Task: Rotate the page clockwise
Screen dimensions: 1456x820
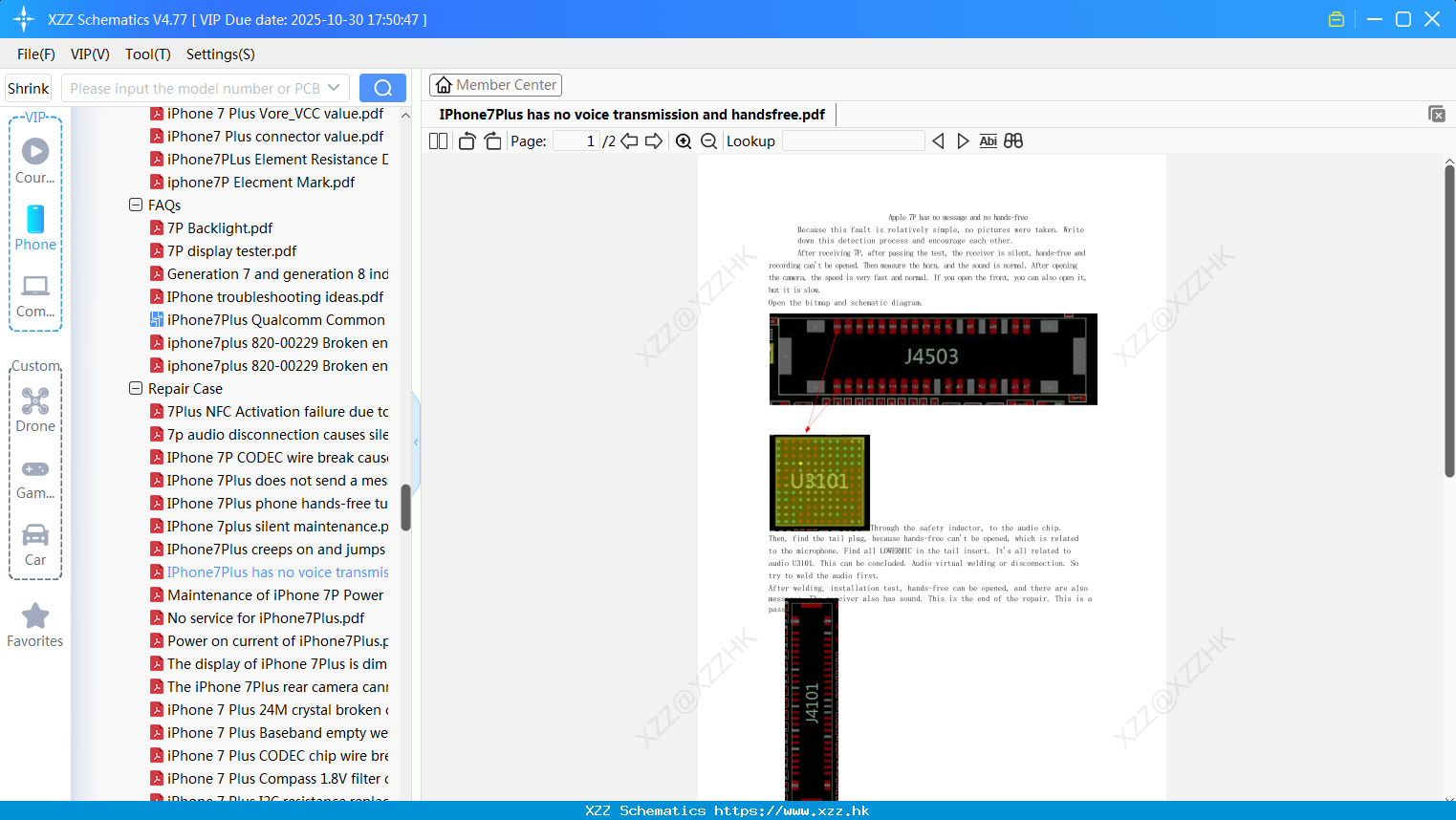Action: 492,140
